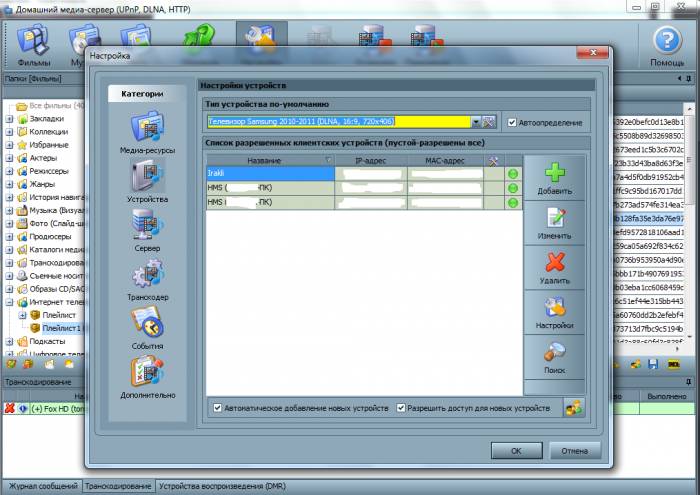The image size is (700, 495).
Task: Click the Удалить red cross button
Action: pyautogui.click(x=554, y=270)
